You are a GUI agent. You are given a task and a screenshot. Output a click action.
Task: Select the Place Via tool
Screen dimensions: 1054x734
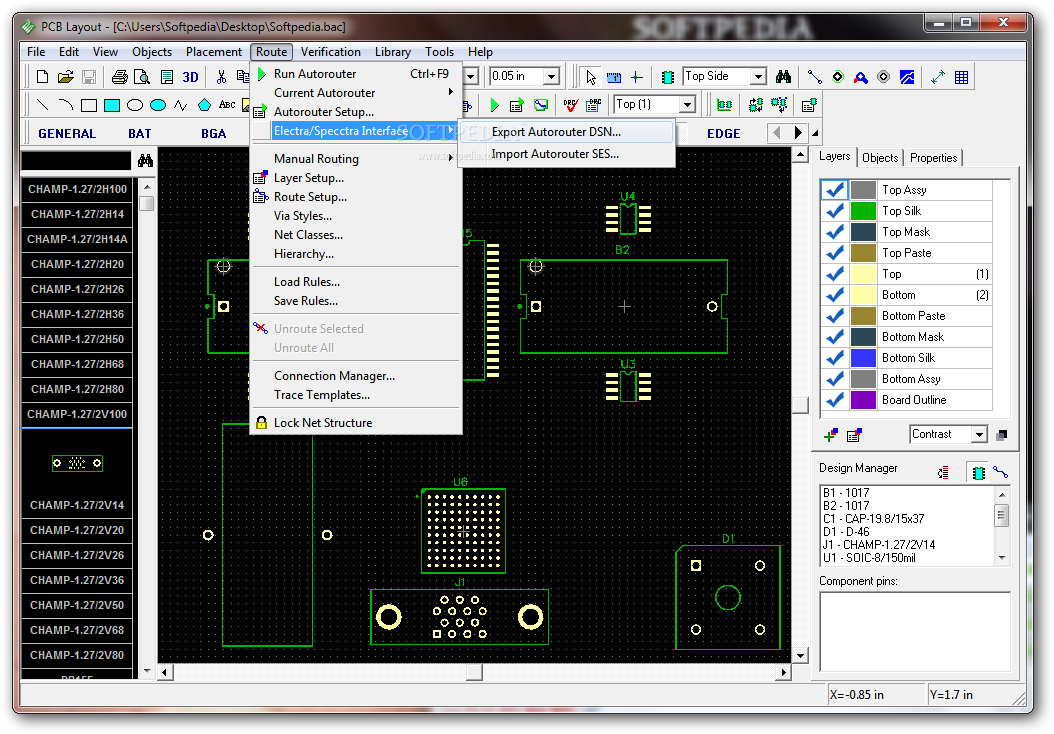click(838, 77)
